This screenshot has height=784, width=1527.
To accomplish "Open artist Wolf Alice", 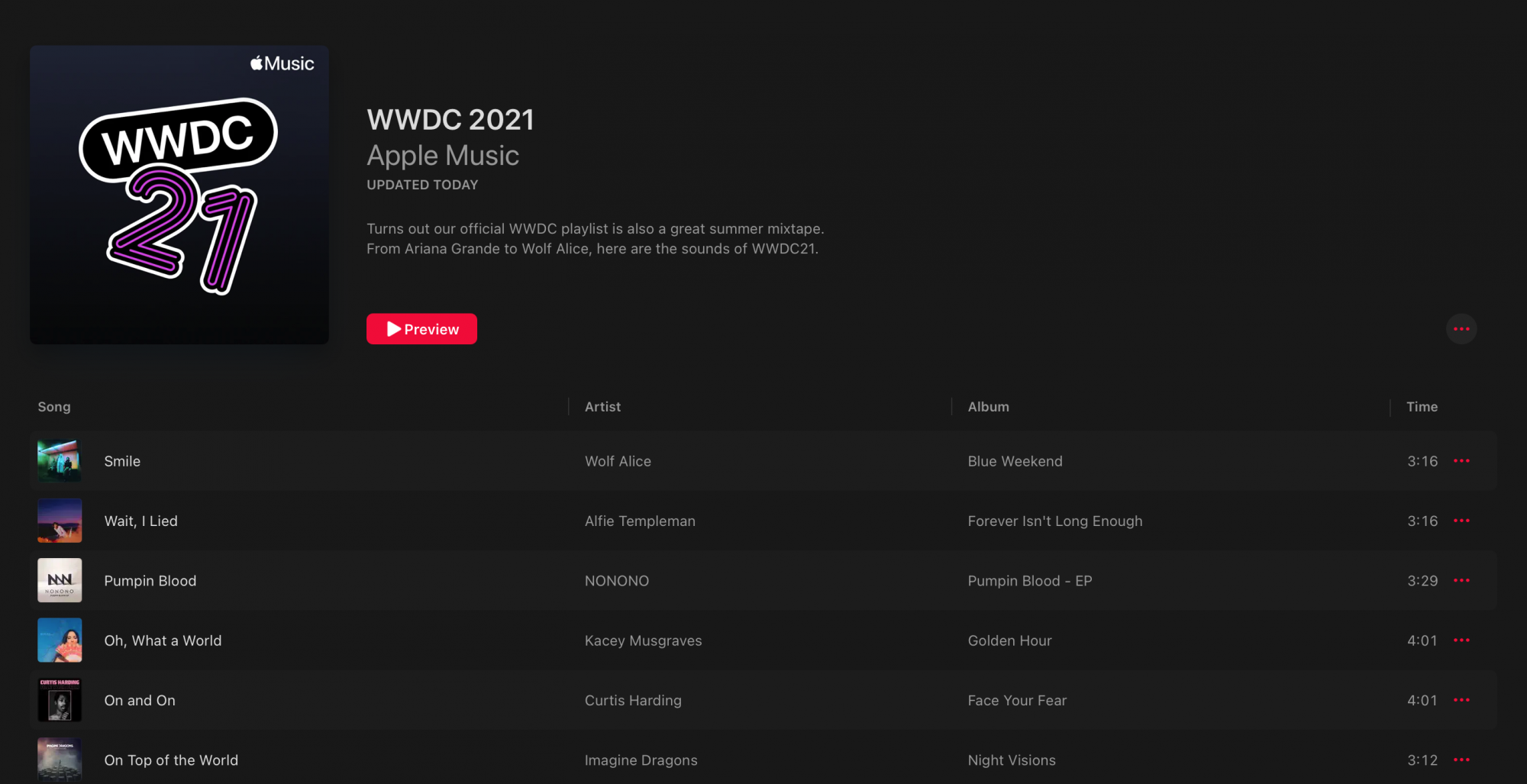I will (x=618, y=461).
